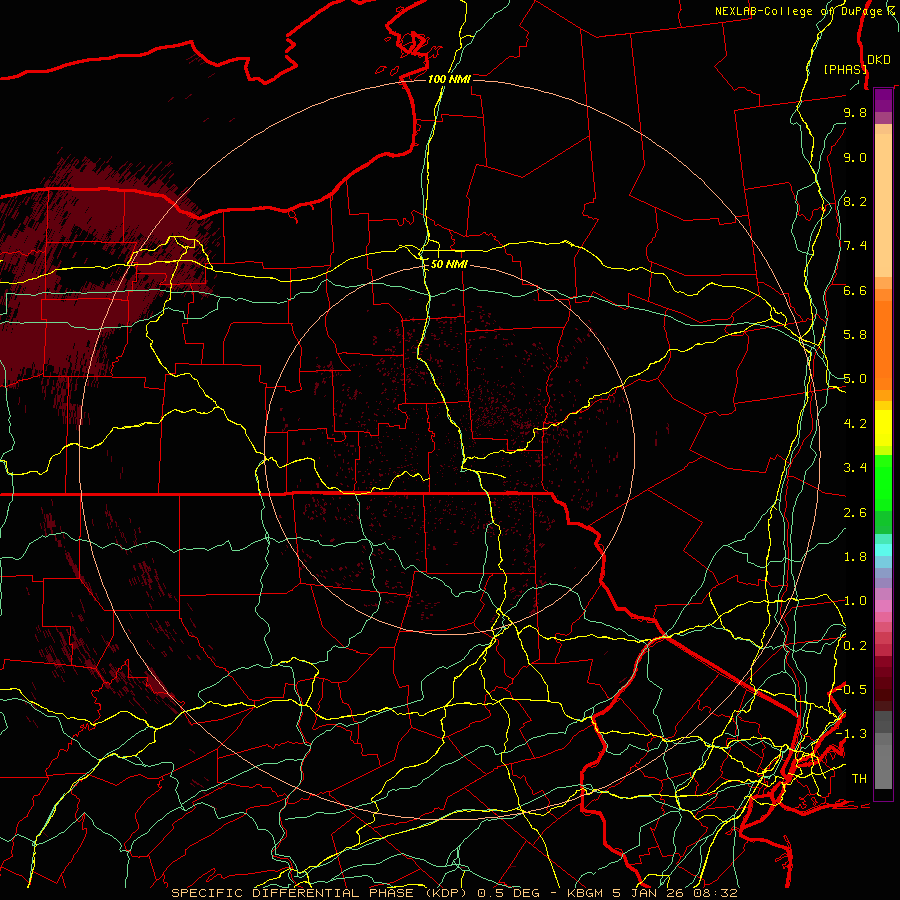
Task: Click the 50 NMI range ring label
Action: (x=449, y=264)
